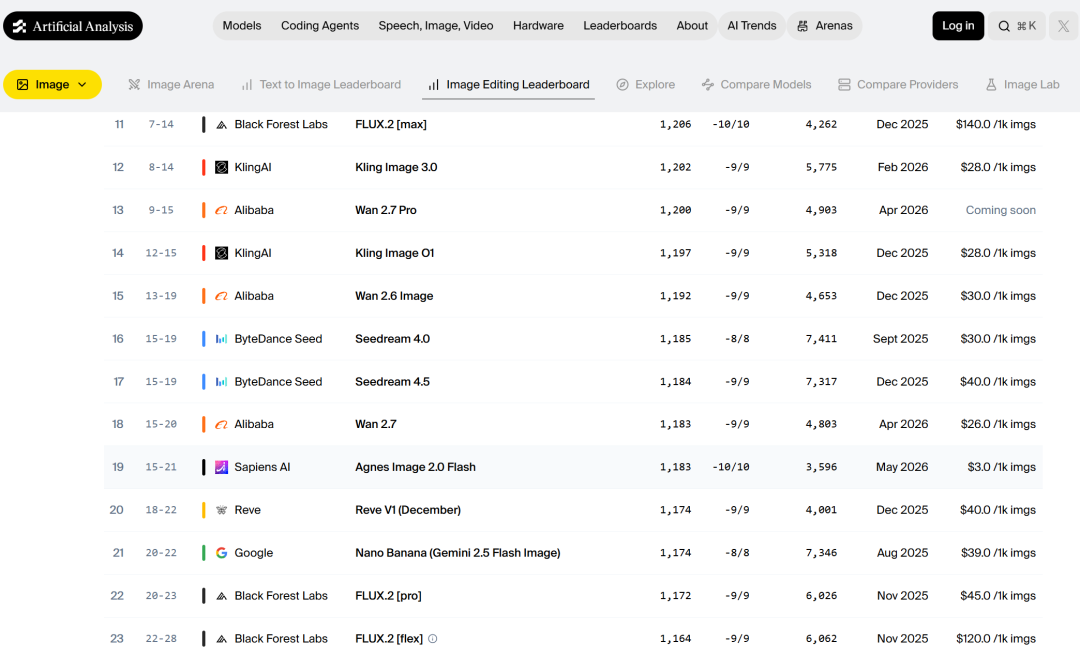1080x657 pixels.
Task: Click the Image Editing Leaderboard bar icon
Action: click(x=433, y=85)
